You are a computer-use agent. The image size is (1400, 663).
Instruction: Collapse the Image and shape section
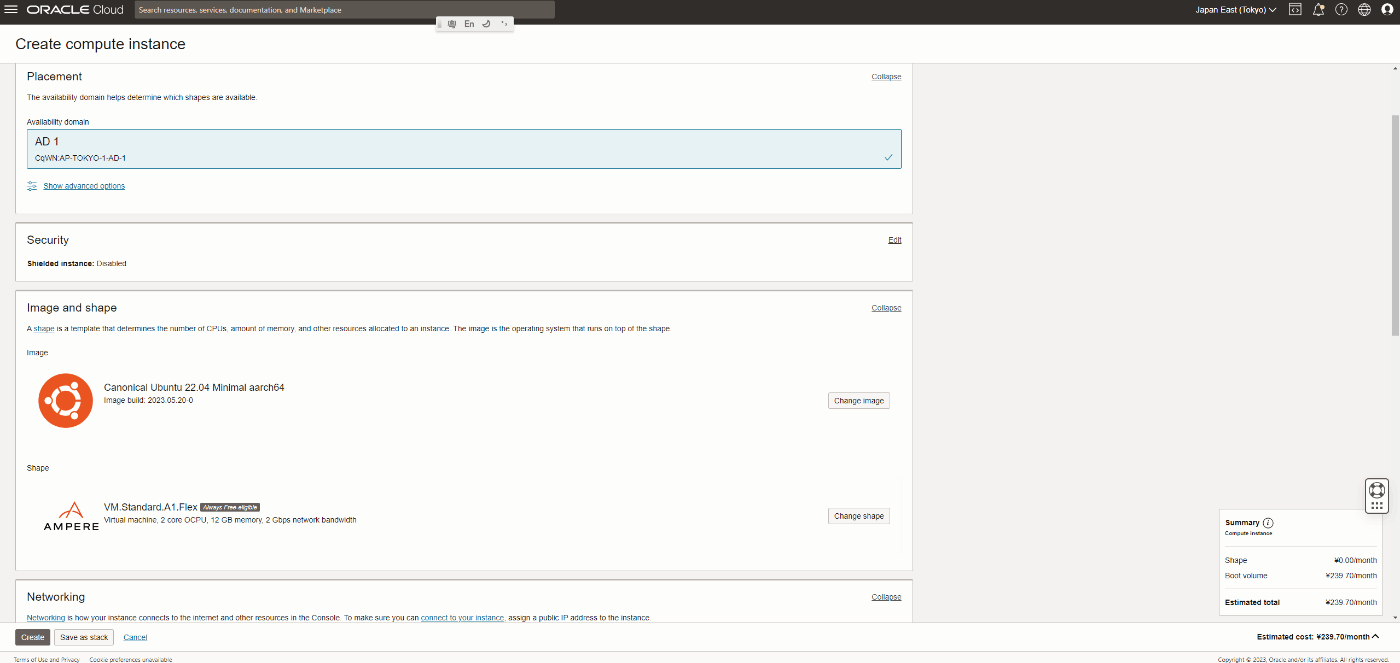pyautogui.click(x=886, y=308)
